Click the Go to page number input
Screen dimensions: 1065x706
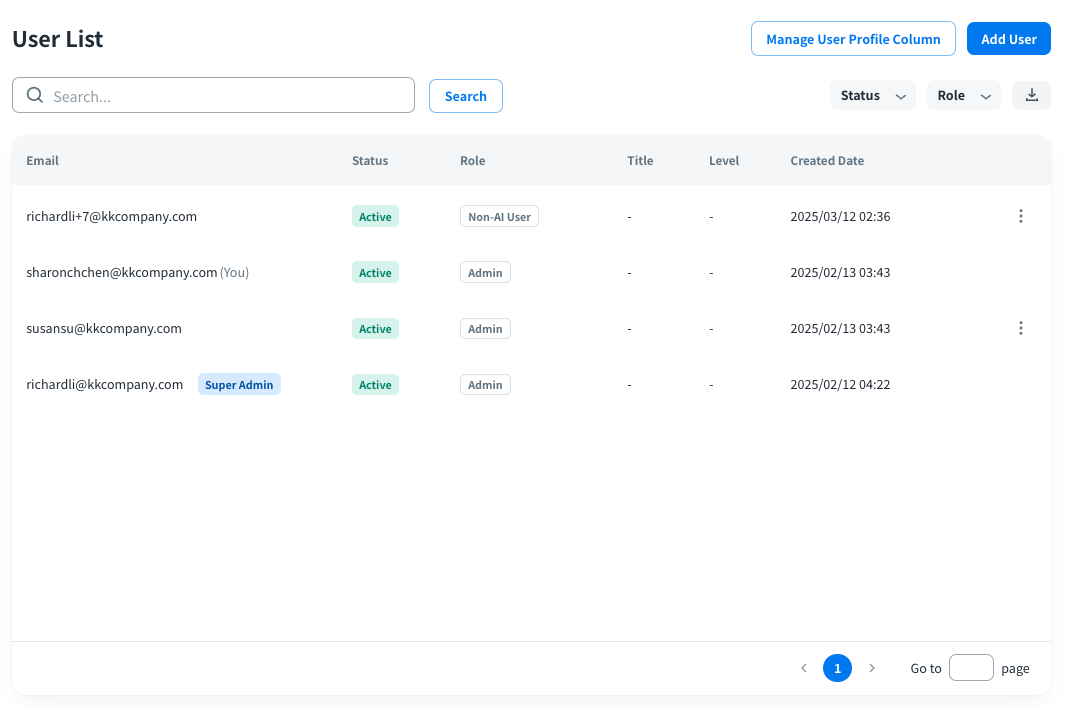coord(971,667)
